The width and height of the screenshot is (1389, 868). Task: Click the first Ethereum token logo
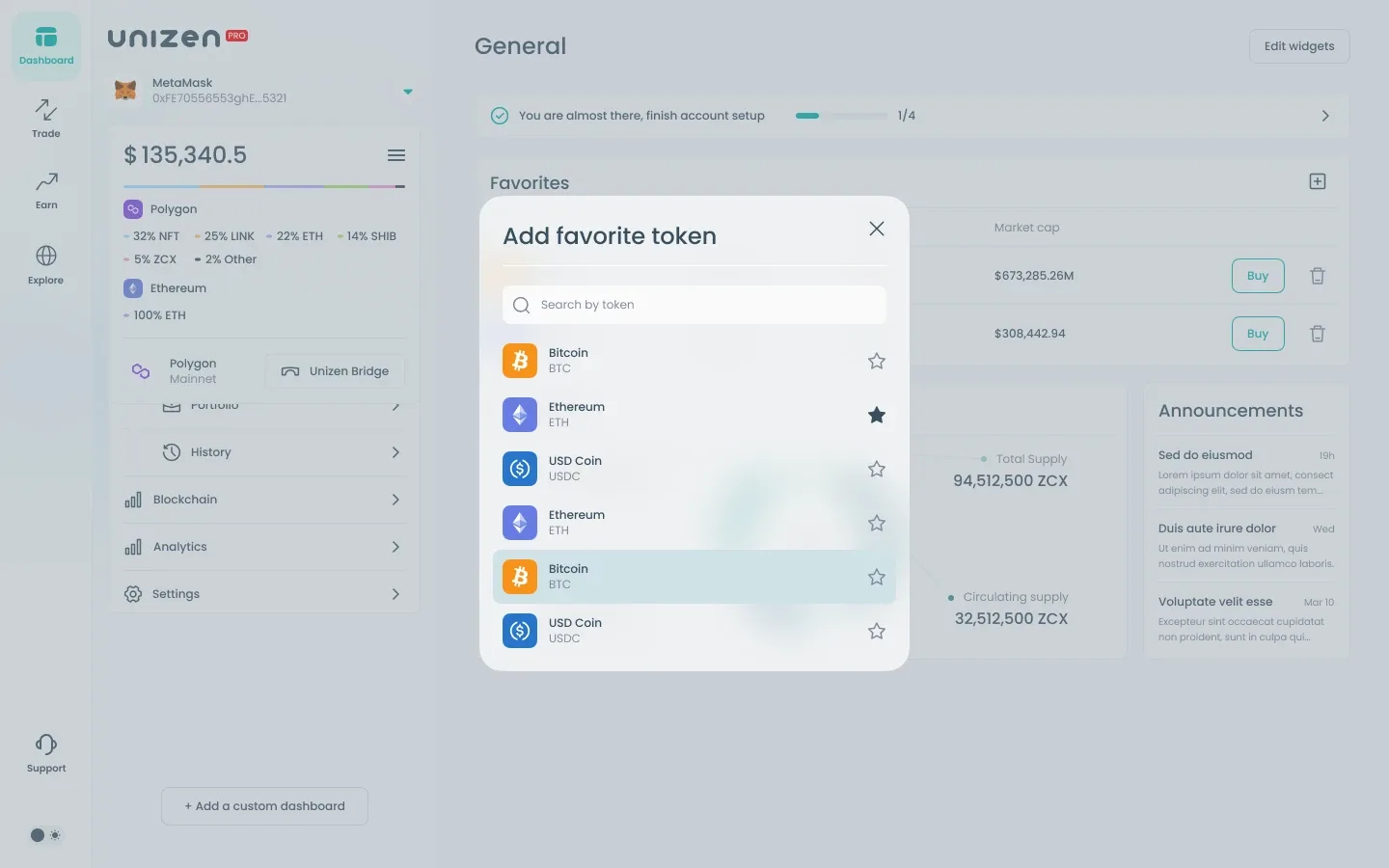(520, 415)
